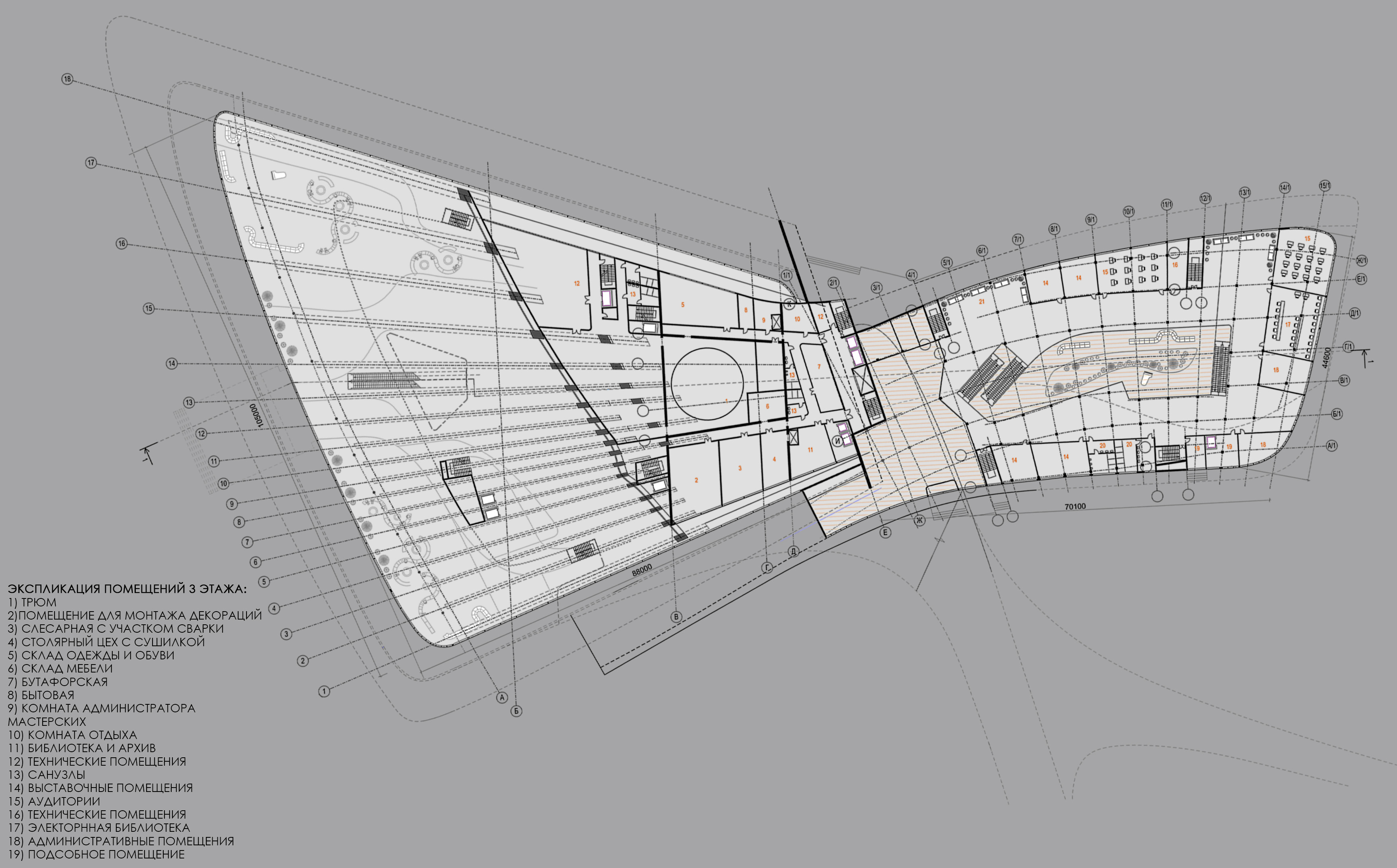Image resolution: width=1397 pixels, height=868 pixels.
Task: Click legend heading ЭКСПЛИКАЦИЯ ПОМЕЩЕНИЙ 3 ЭТАЖА
Action: [x=127, y=589]
